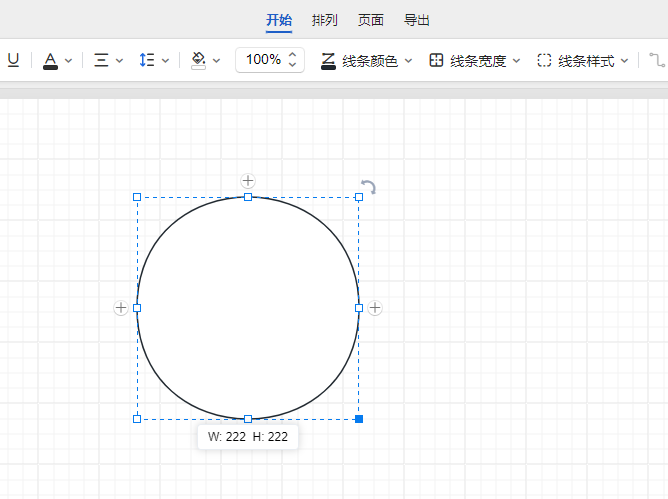The width and height of the screenshot is (668, 499).
Task: Click the plus connector above the circle
Action: click(x=248, y=181)
